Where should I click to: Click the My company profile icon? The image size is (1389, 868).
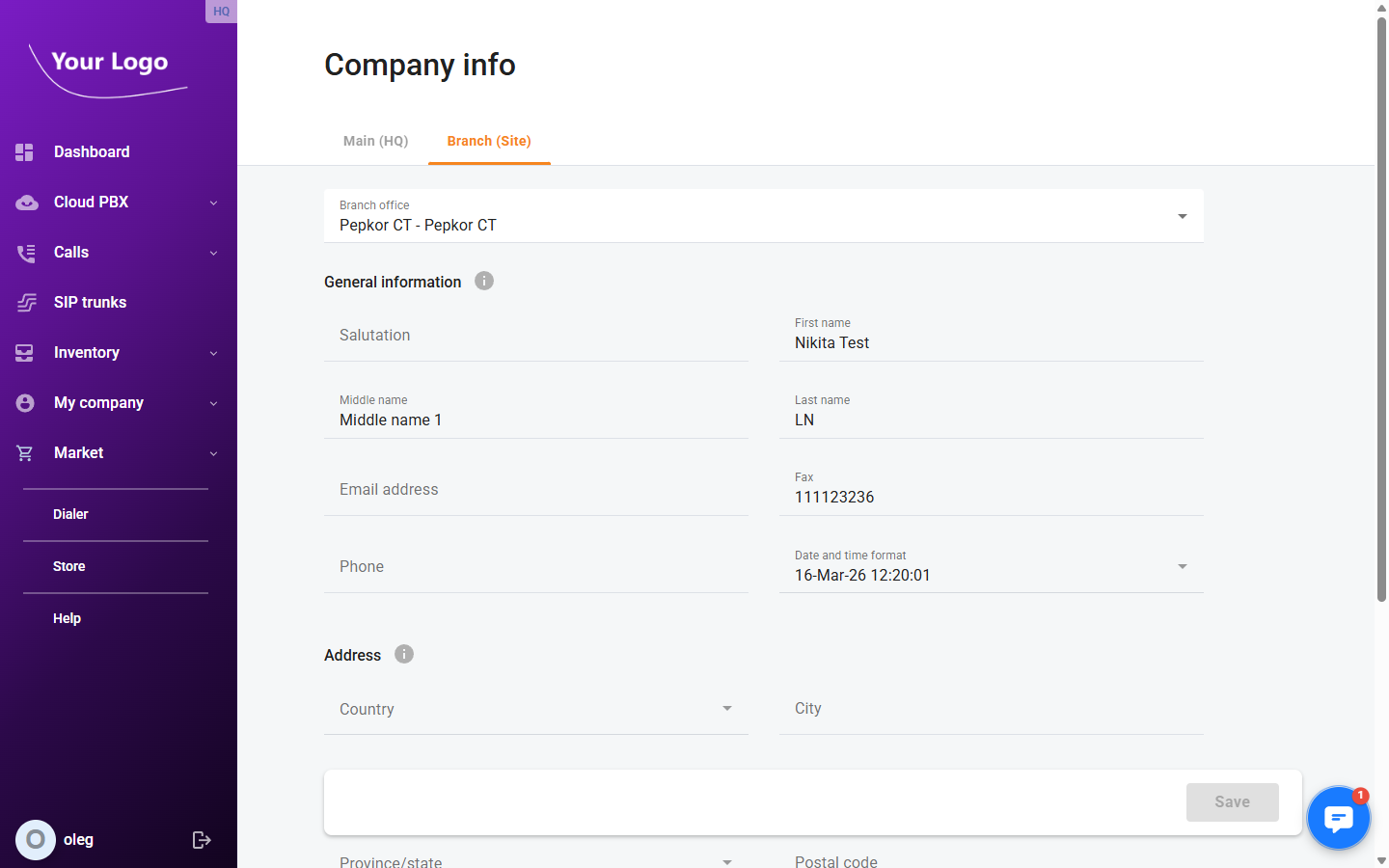(24, 402)
